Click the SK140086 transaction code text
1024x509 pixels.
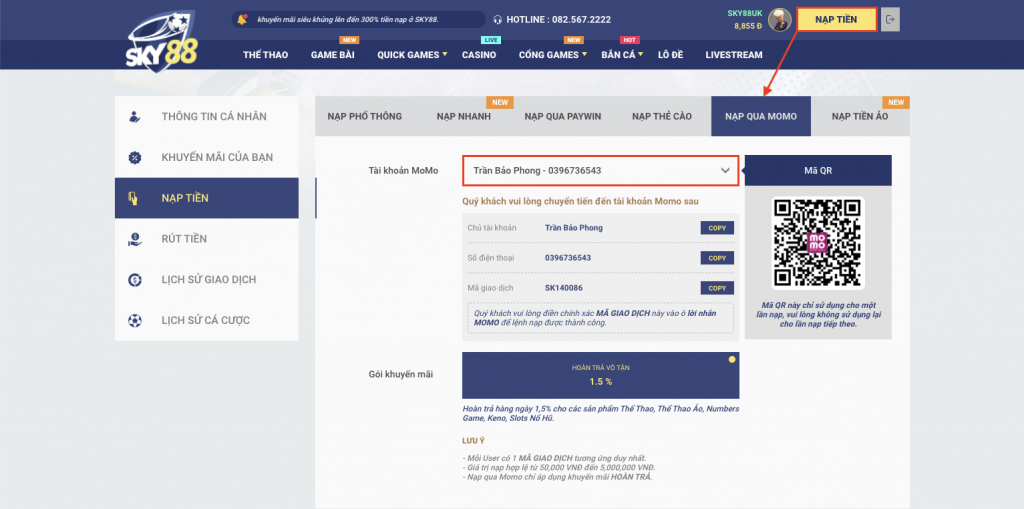point(564,288)
